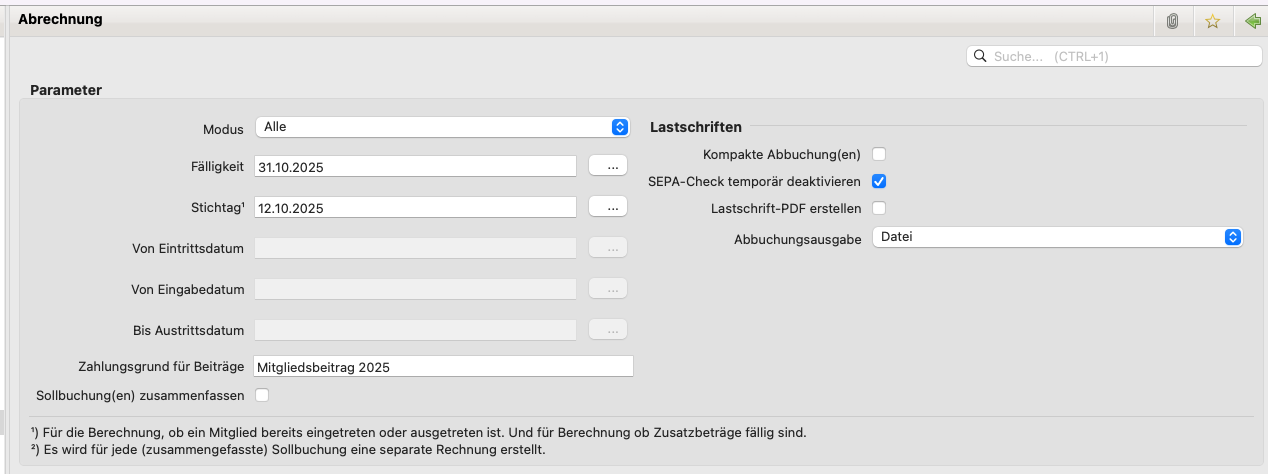Click the Von Eintrittsdatum ellipsis button
The image size is (1268, 474).
[608, 248]
